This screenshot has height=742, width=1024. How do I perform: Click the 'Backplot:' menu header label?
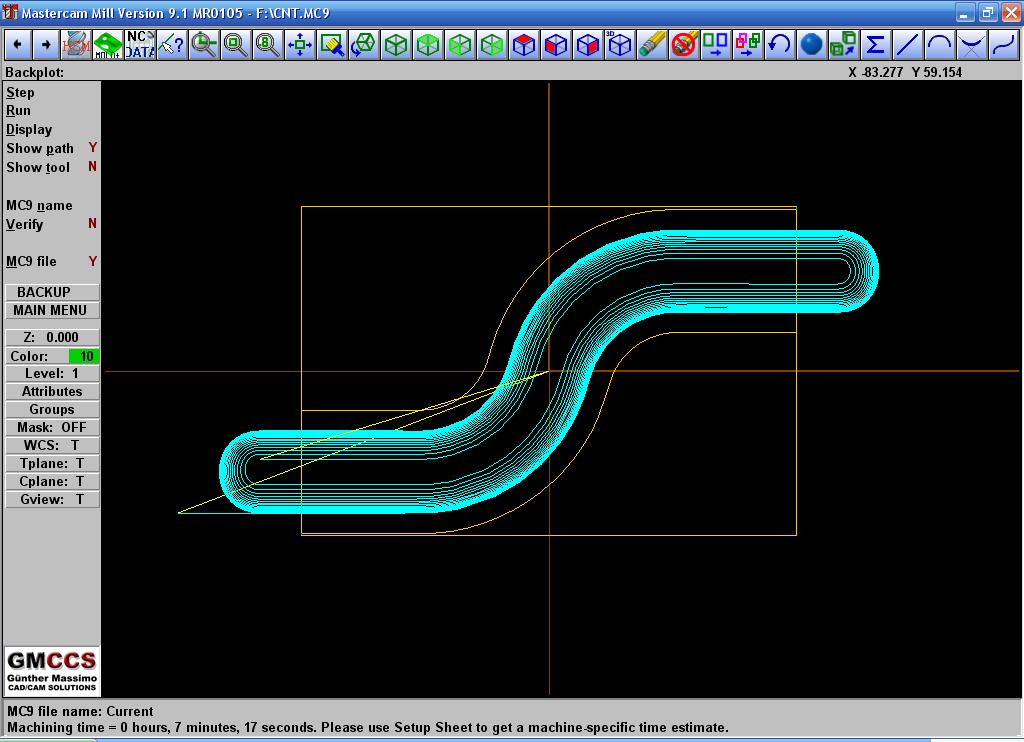35,72
